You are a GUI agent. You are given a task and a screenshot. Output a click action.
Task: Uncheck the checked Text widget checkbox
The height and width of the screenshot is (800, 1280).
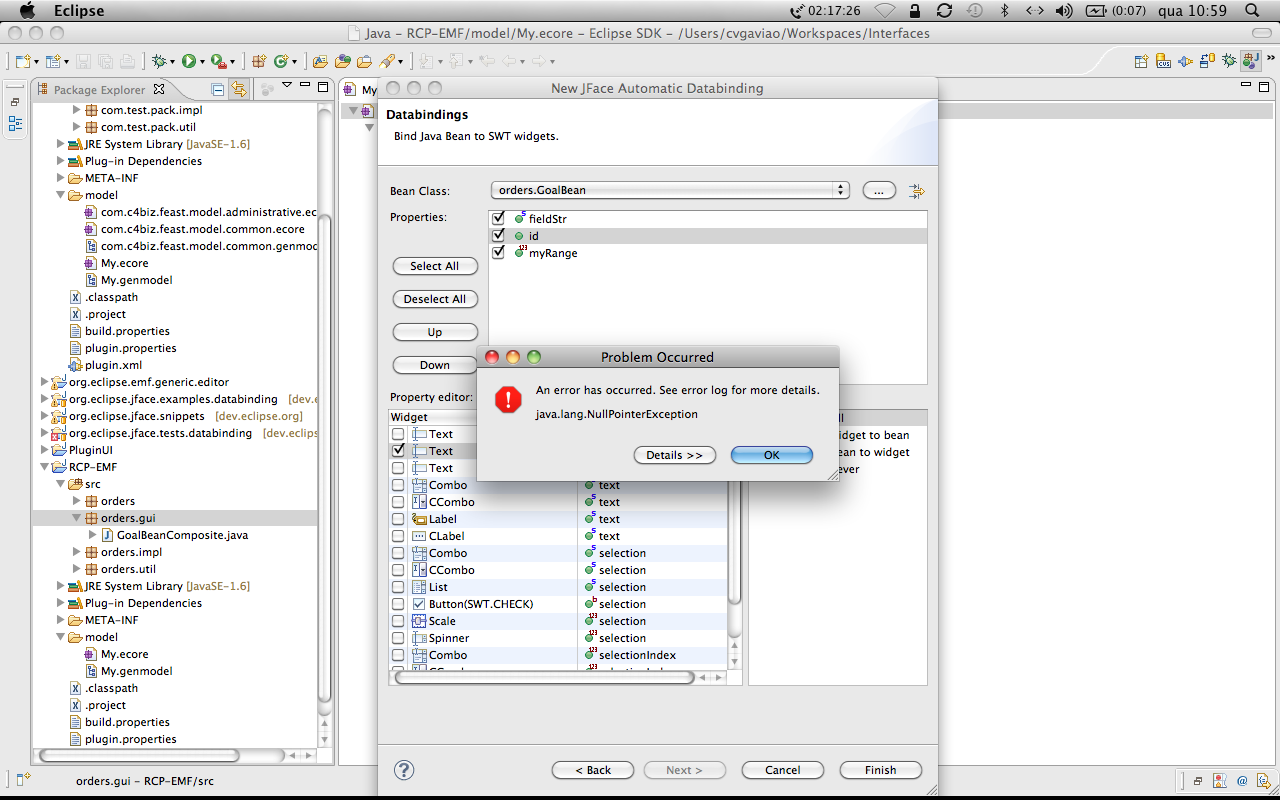click(x=398, y=451)
